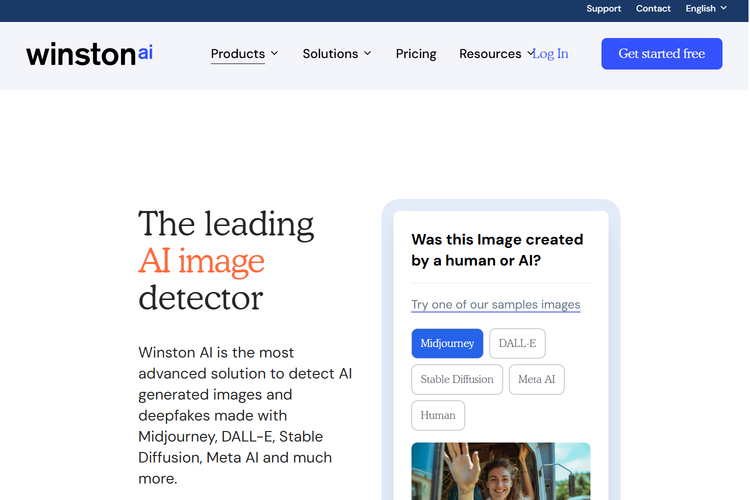Open the Resources menu

coord(490,54)
